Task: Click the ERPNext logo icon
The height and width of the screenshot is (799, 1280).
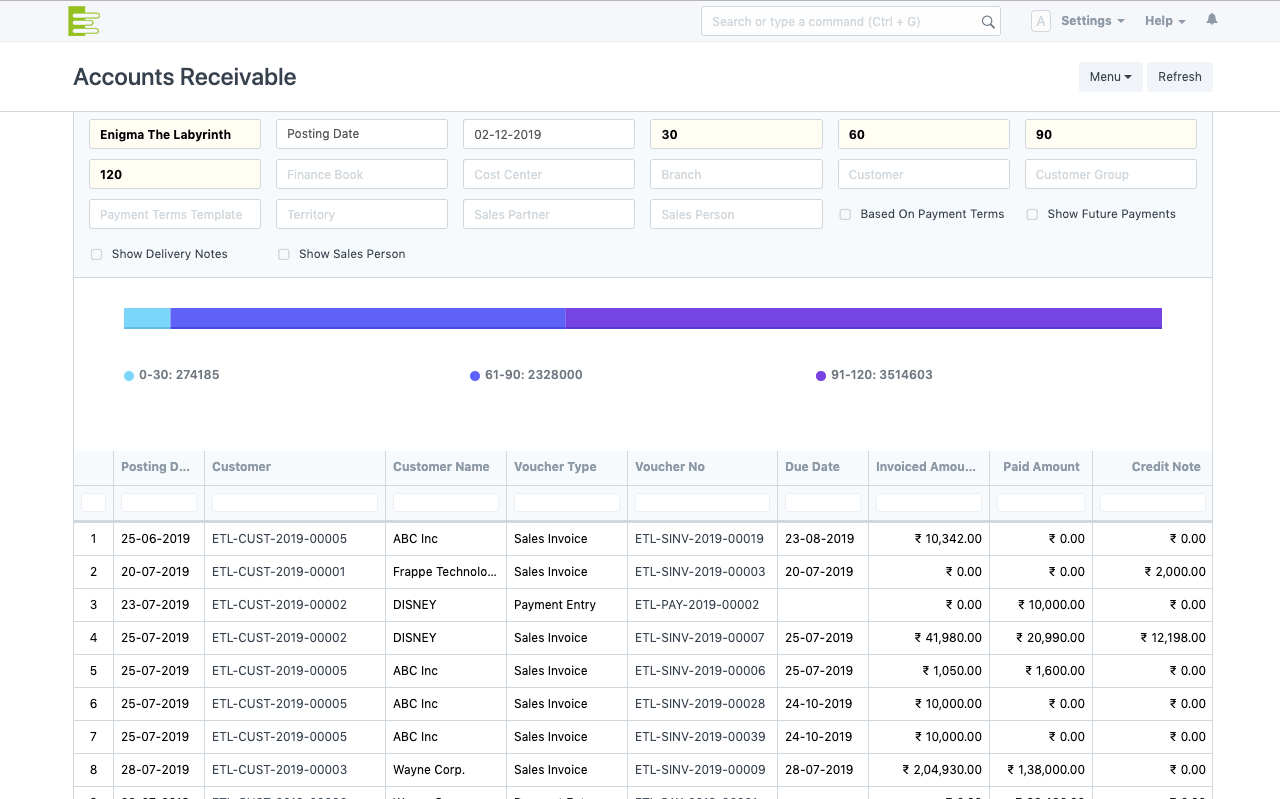Action: [x=84, y=21]
